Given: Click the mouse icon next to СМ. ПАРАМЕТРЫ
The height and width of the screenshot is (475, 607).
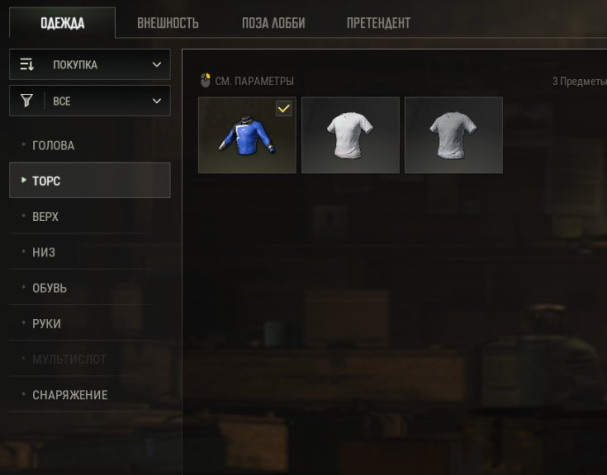Looking at the screenshot, I should point(206,81).
